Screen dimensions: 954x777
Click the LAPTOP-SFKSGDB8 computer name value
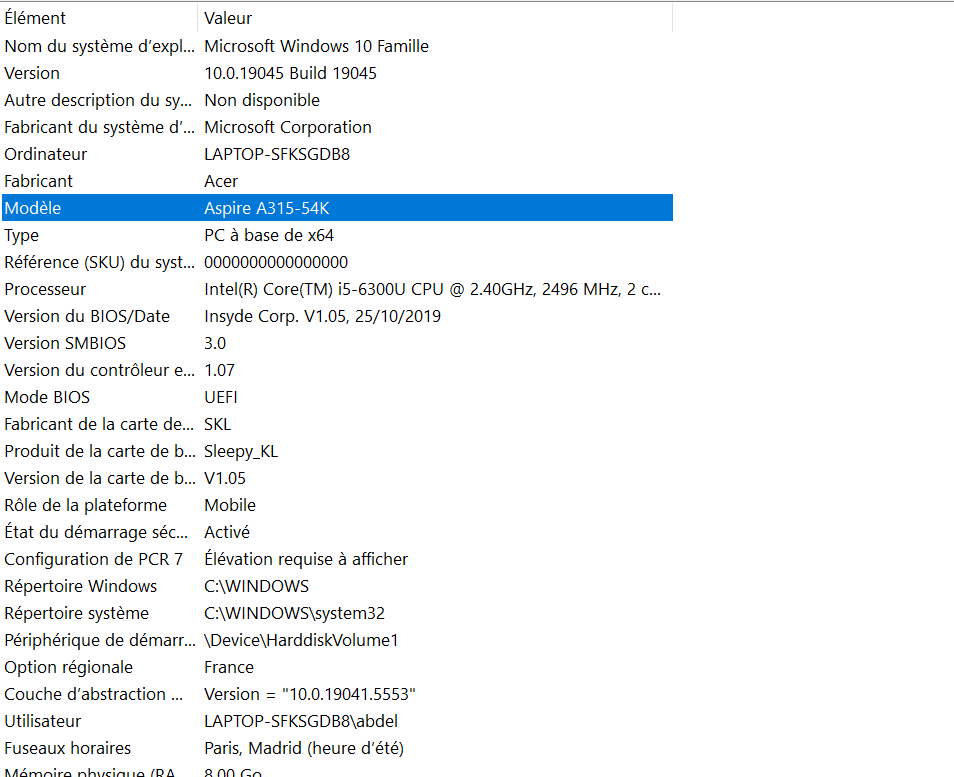(277, 154)
